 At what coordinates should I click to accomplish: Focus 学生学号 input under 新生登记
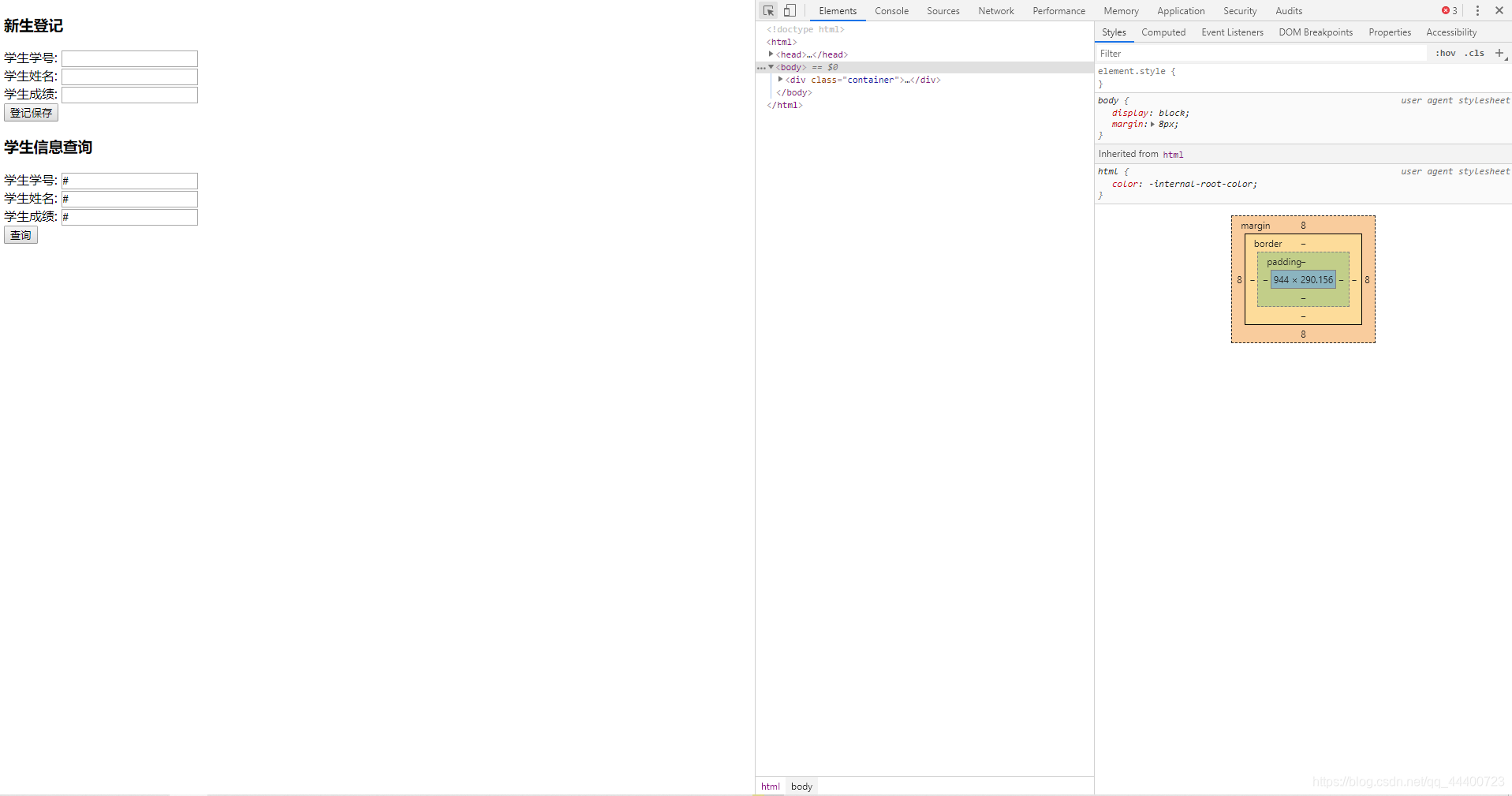point(129,58)
